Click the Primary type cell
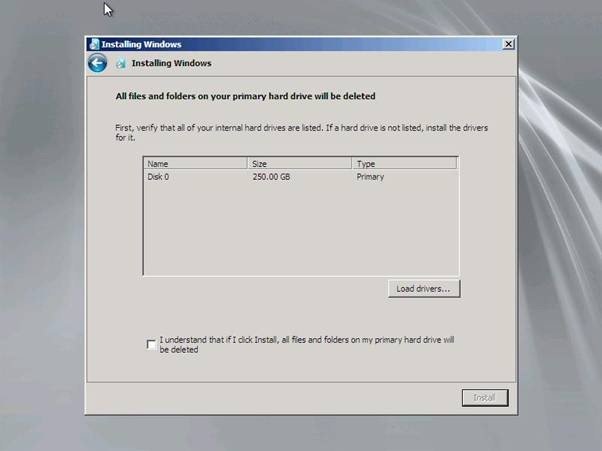 coord(370,177)
